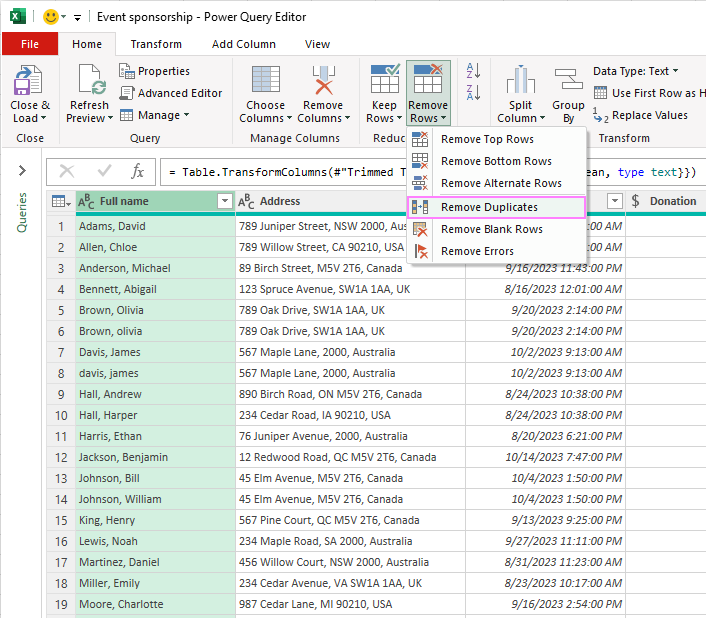706x618 pixels.
Task: Confirm the formula bar entry
Action: 104,171
